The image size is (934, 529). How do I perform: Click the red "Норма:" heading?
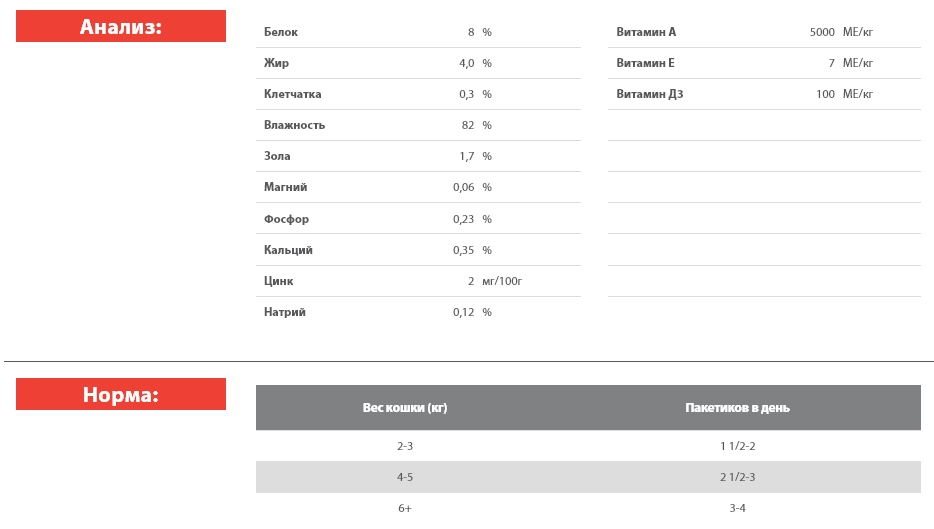click(121, 395)
